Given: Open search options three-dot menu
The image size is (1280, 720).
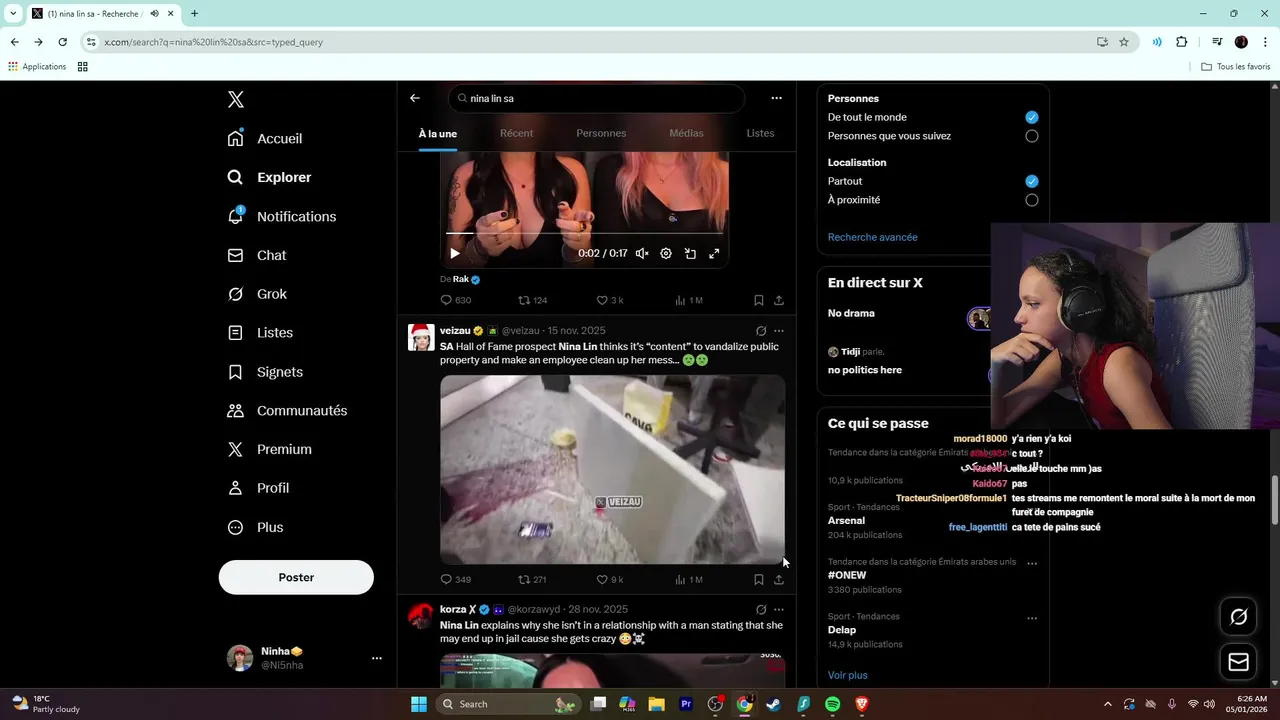Looking at the screenshot, I should click(x=776, y=98).
